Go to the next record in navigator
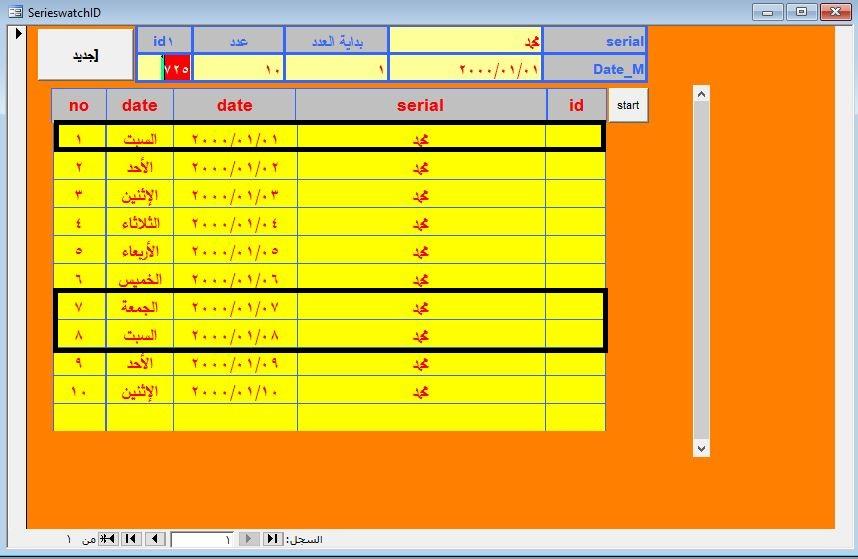 (154, 539)
